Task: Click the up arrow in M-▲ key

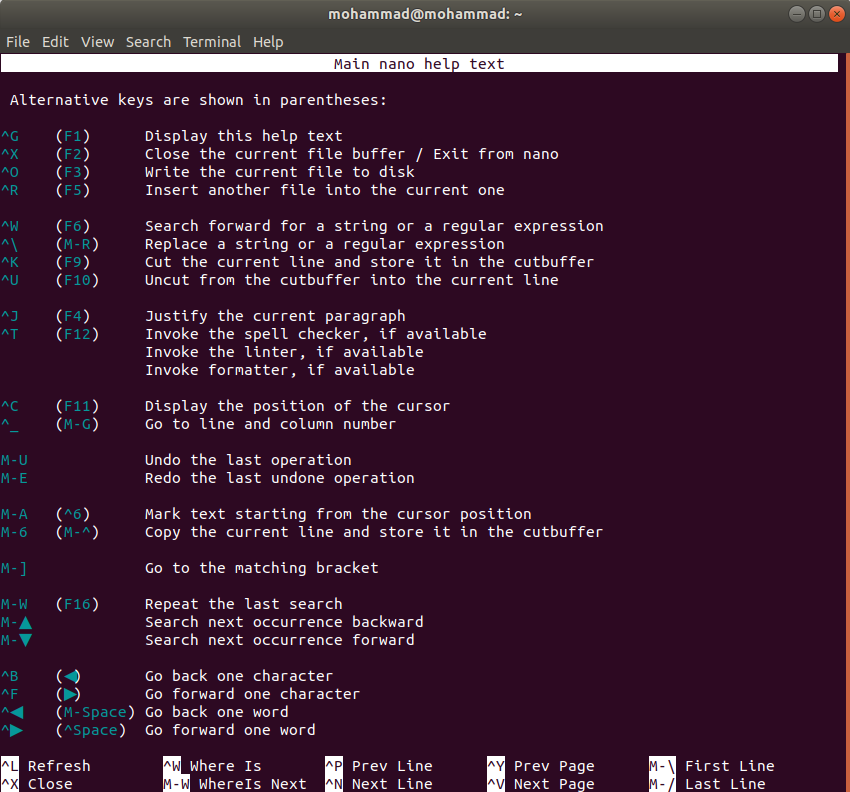Action: tap(25, 622)
